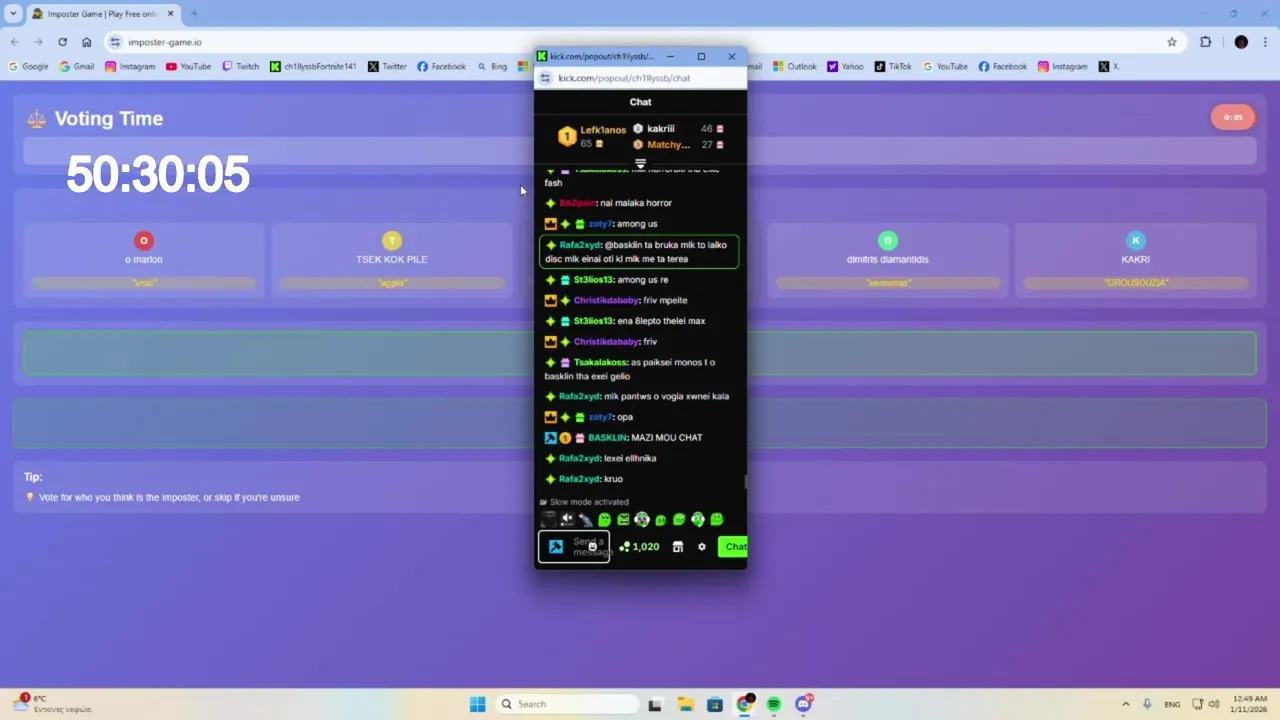The image size is (1280, 720).
Task: Click the Voting Time scales icon
Action: click(37, 119)
